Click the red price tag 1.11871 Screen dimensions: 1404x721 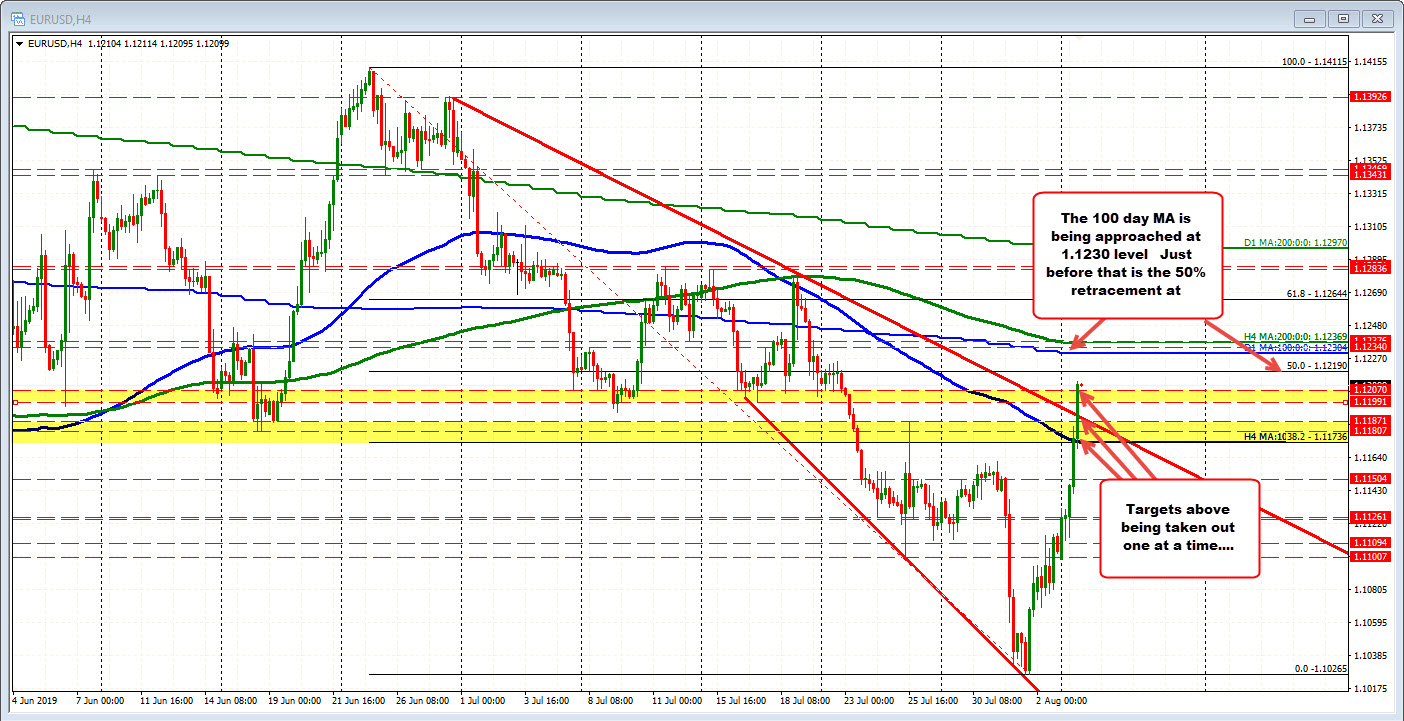pos(1369,420)
